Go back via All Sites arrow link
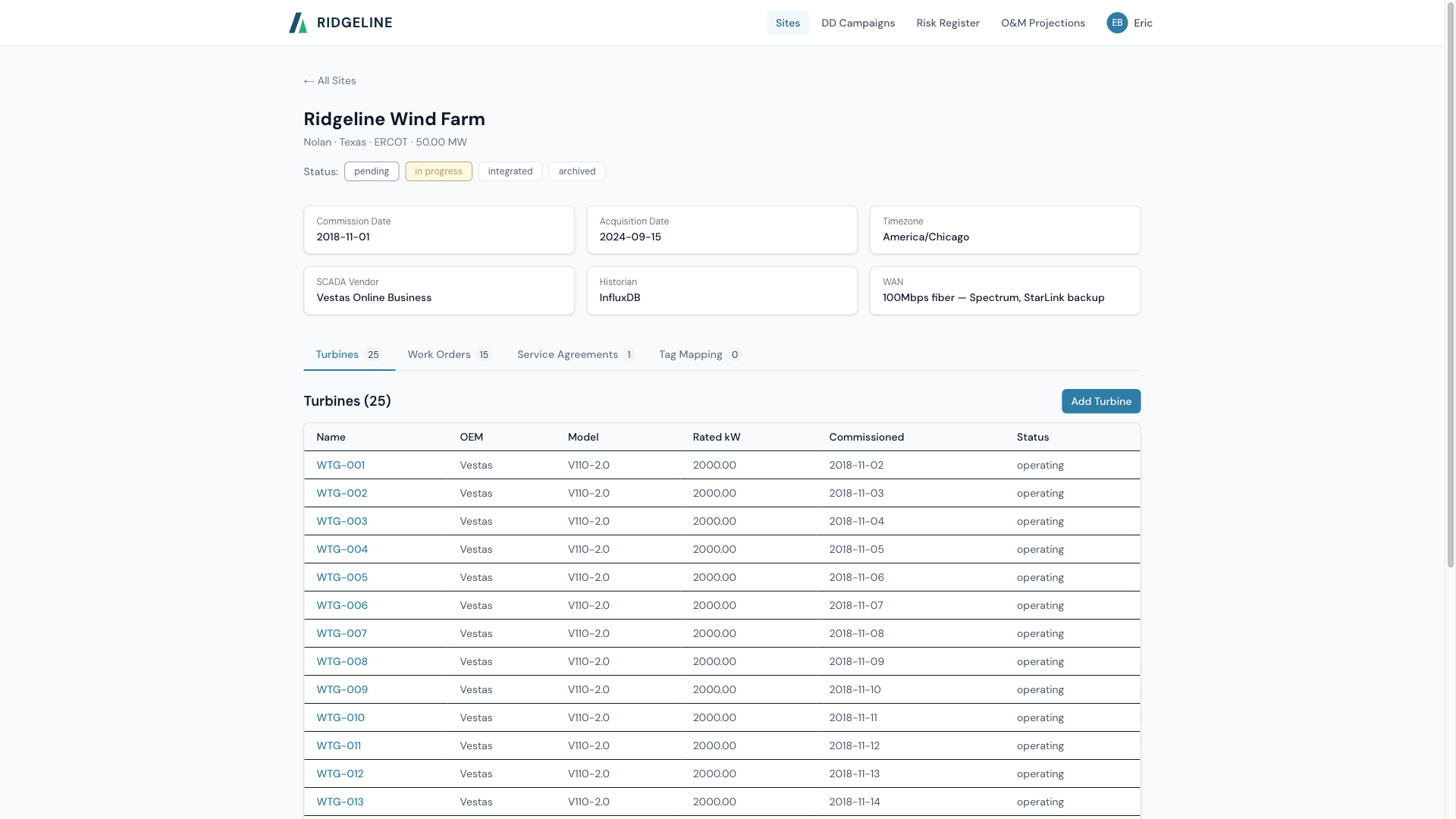 click(330, 80)
